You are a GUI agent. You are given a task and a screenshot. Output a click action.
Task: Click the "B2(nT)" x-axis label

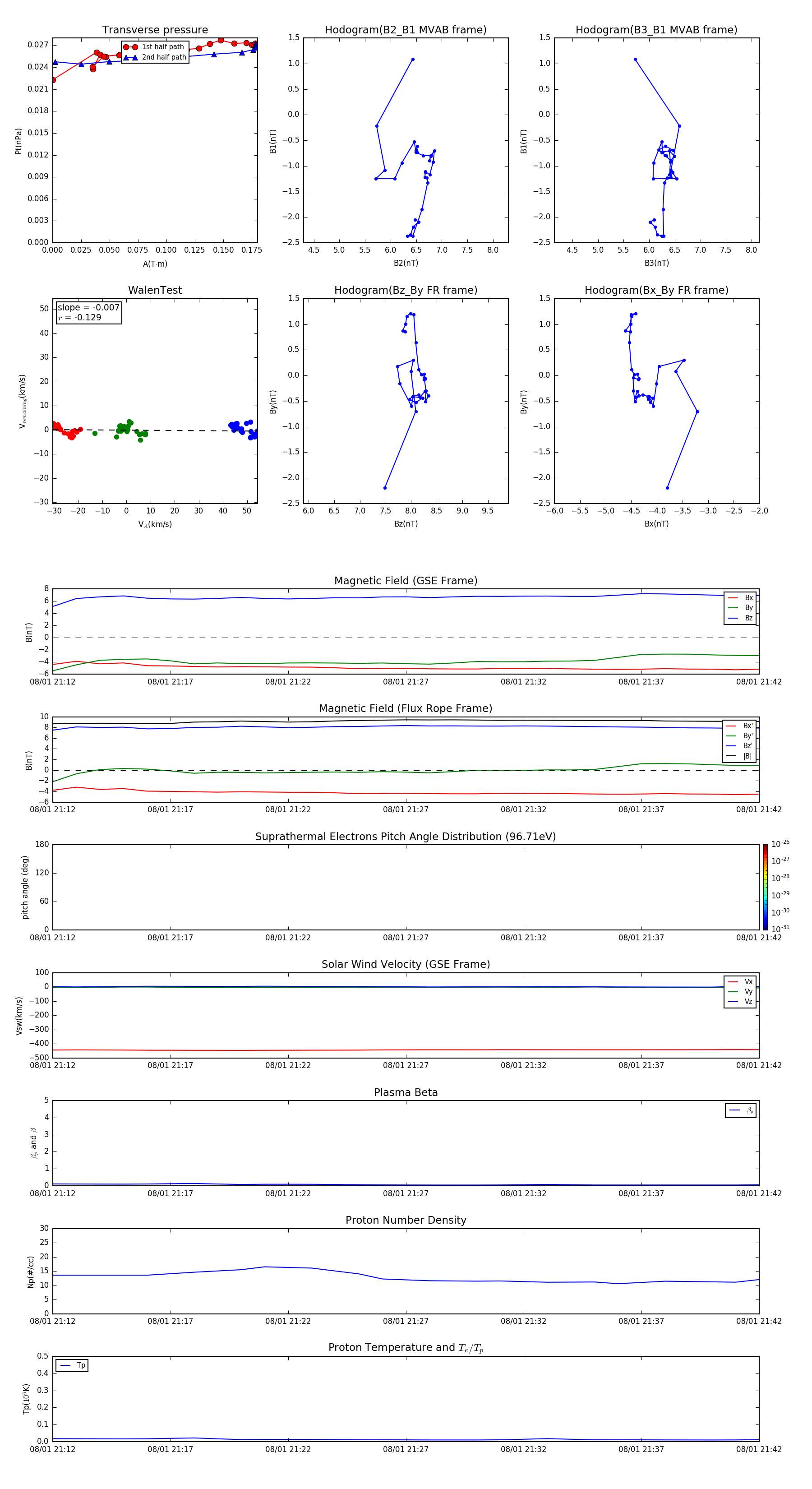(x=406, y=263)
